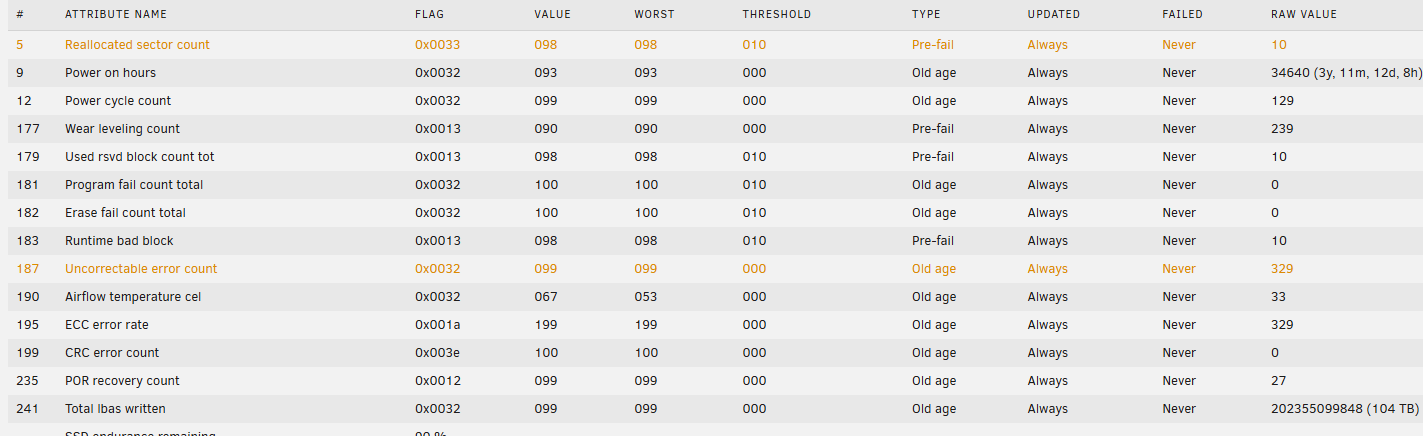1423x436 pixels.
Task: Click the Program fail count total row
Action: point(711,185)
